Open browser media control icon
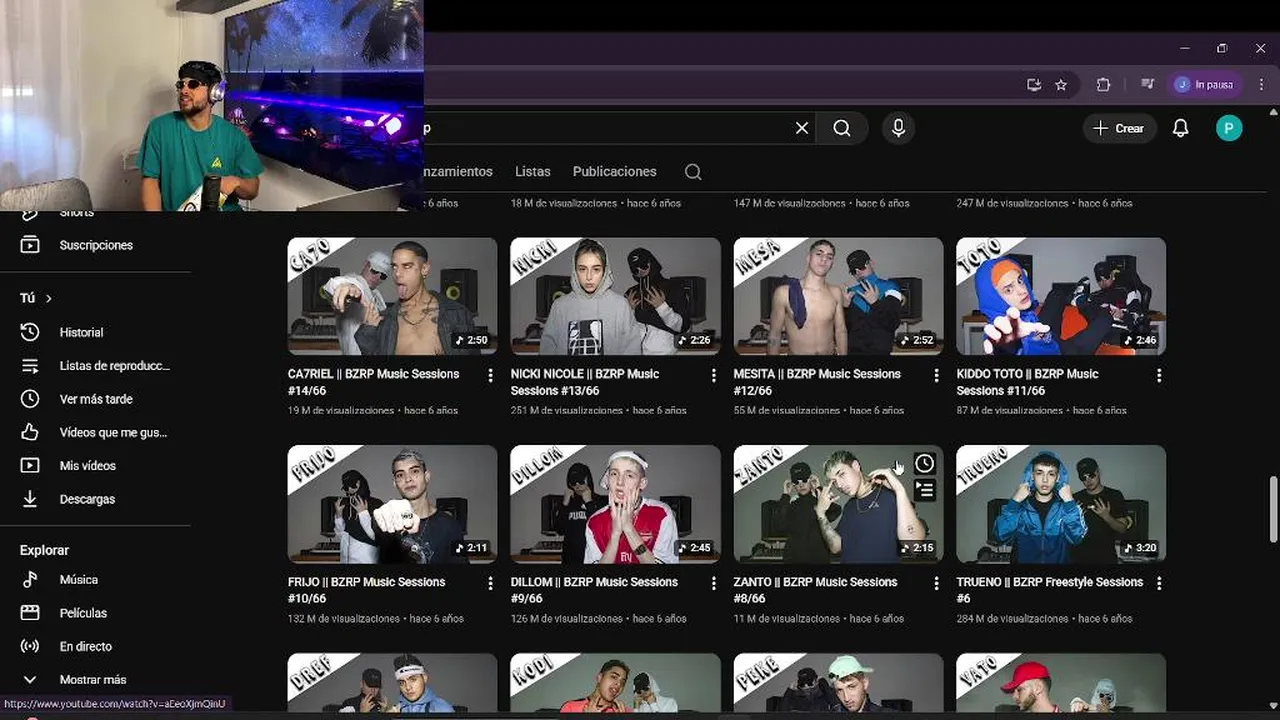This screenshot has width=1280, height=720. (1147, 85)
